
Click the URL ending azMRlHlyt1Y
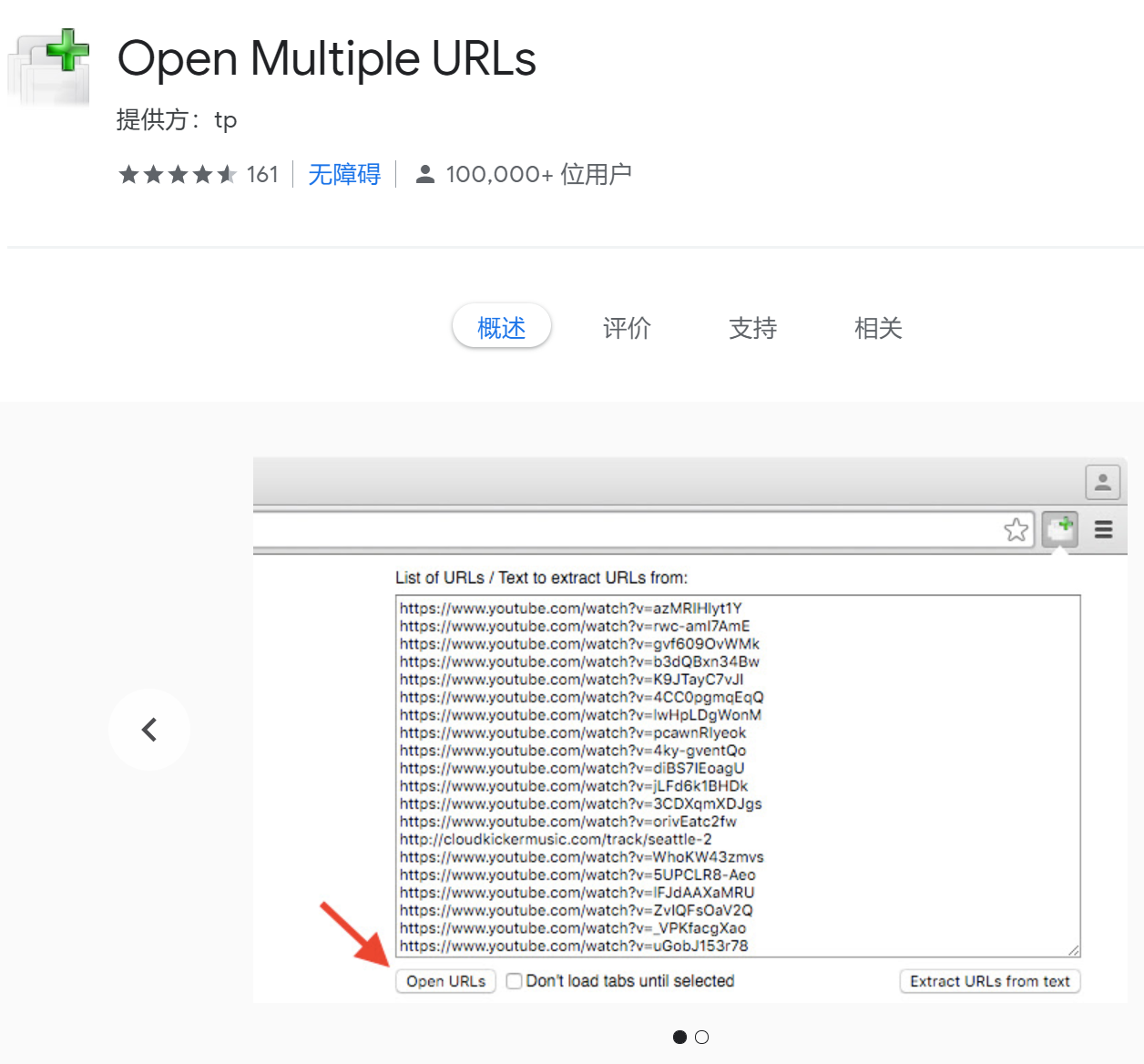point(571,609)
